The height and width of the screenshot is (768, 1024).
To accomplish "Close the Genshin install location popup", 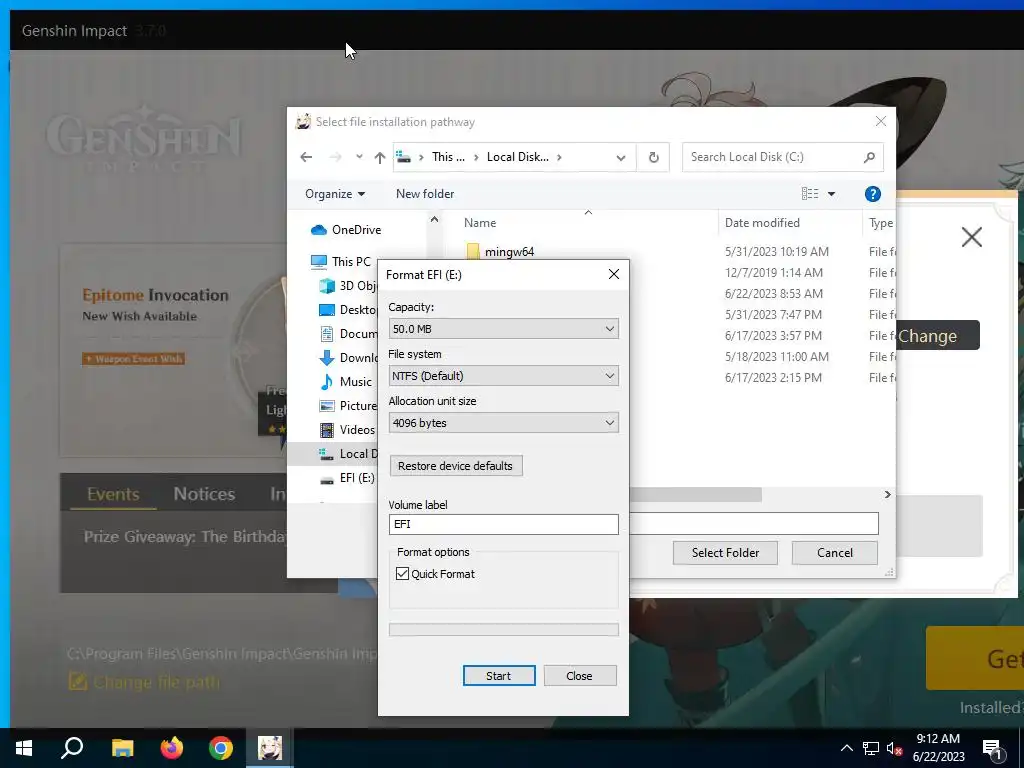I will pos(972,237).
